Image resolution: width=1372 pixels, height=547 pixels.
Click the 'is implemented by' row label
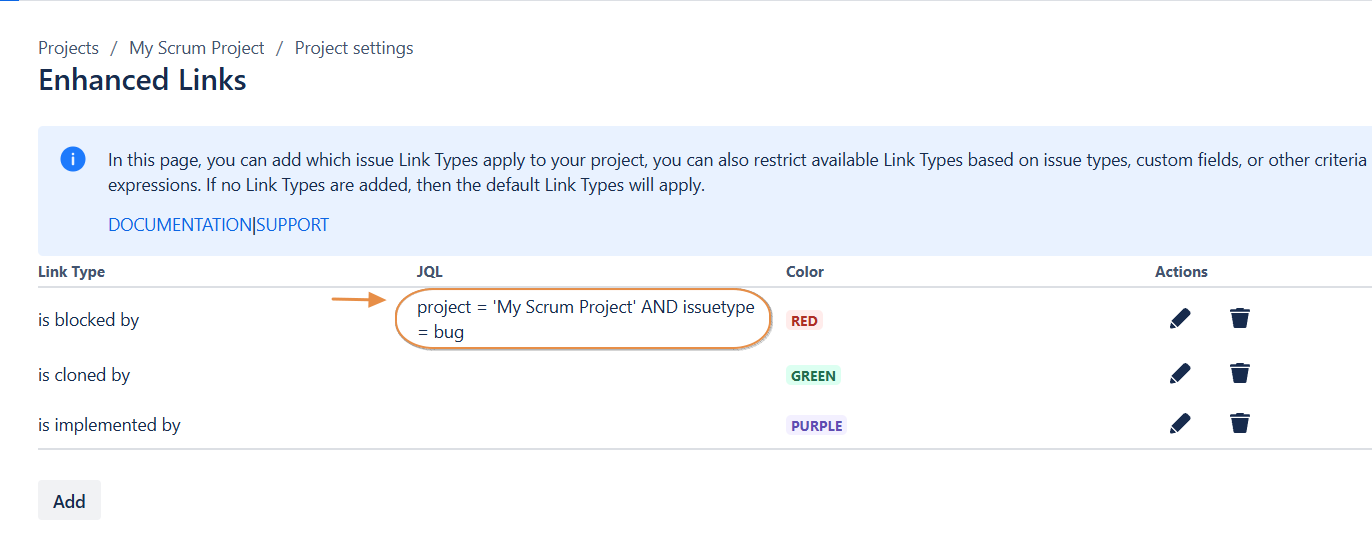tap(109, 425)
